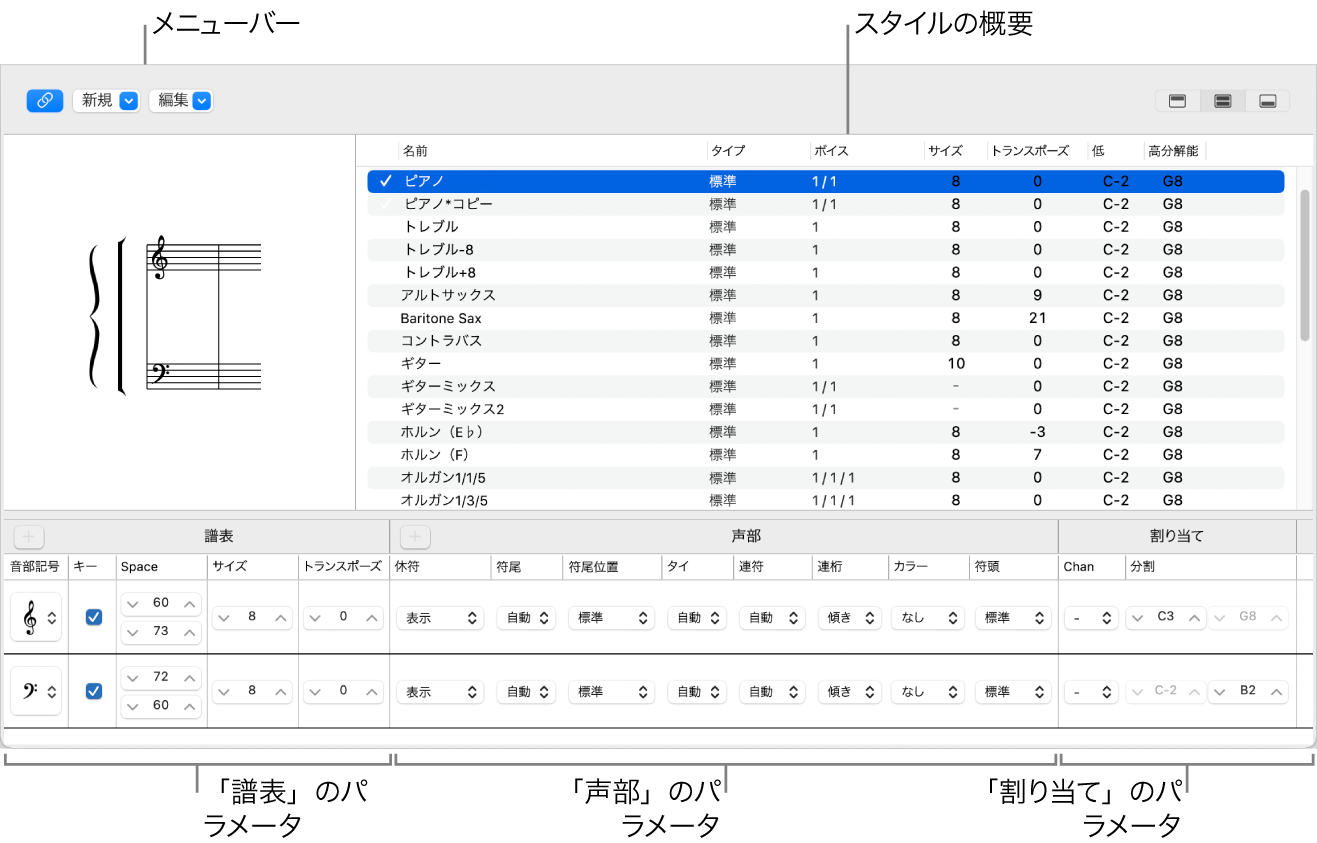Increase the Space value 60 with the up arrow
1317x843 pixels.
coord(191,602)
